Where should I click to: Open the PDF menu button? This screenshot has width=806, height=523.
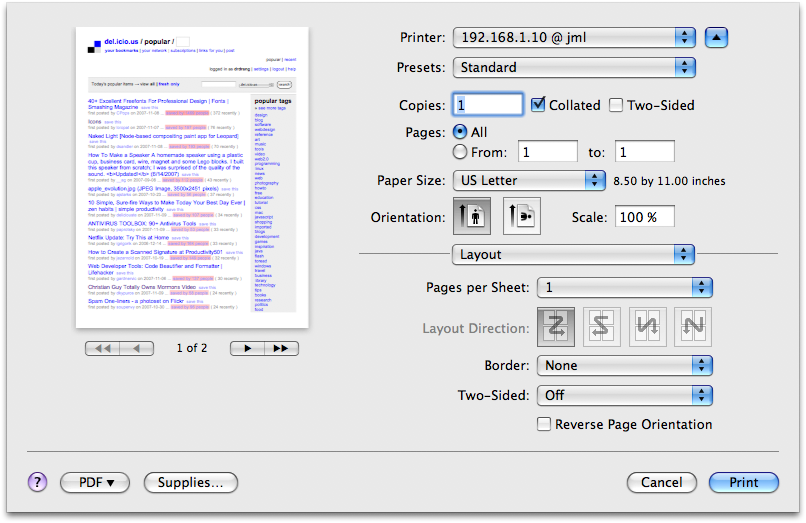point(96,482)
